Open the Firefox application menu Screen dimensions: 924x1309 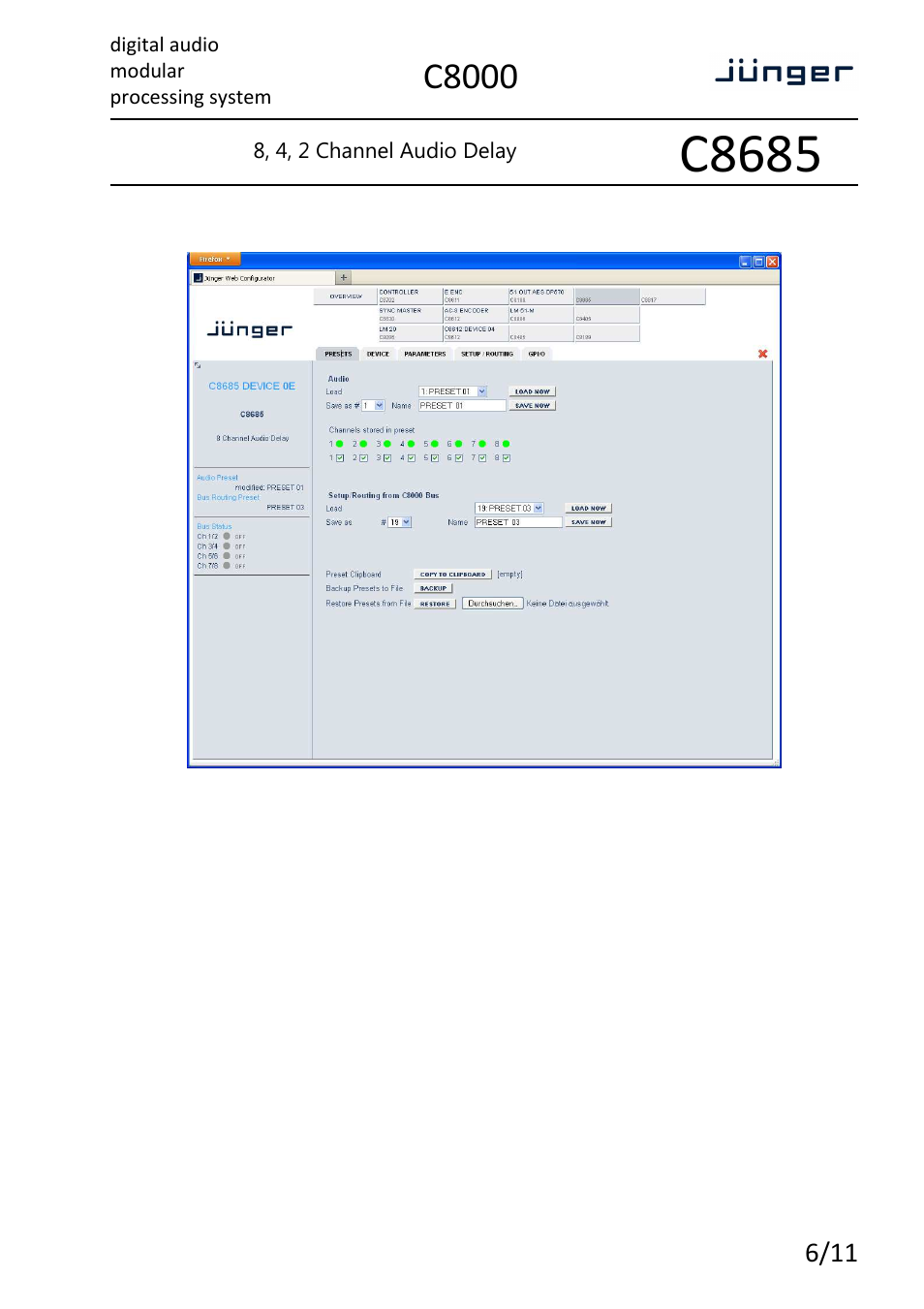tap(215, 260)
